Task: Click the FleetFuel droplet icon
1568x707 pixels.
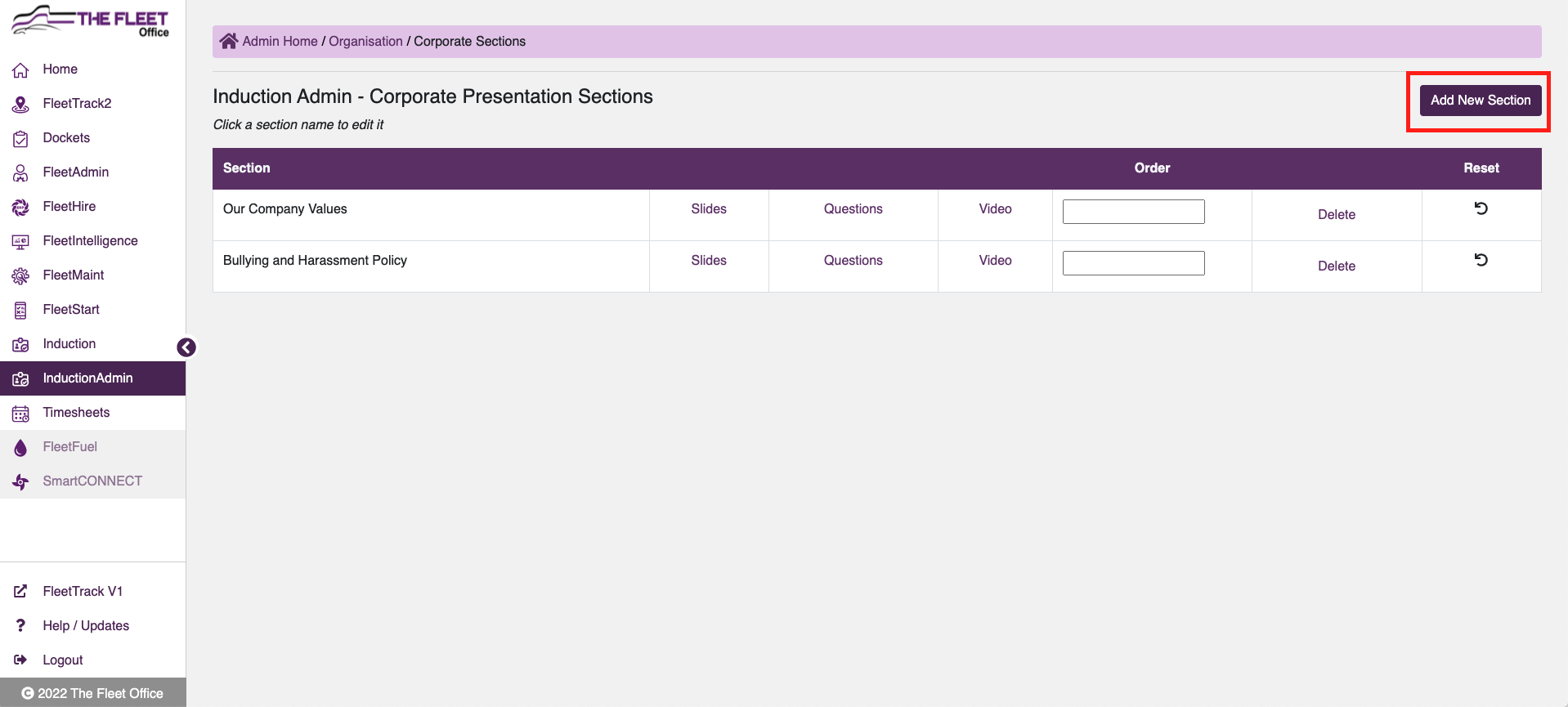Action: [20, 448]
